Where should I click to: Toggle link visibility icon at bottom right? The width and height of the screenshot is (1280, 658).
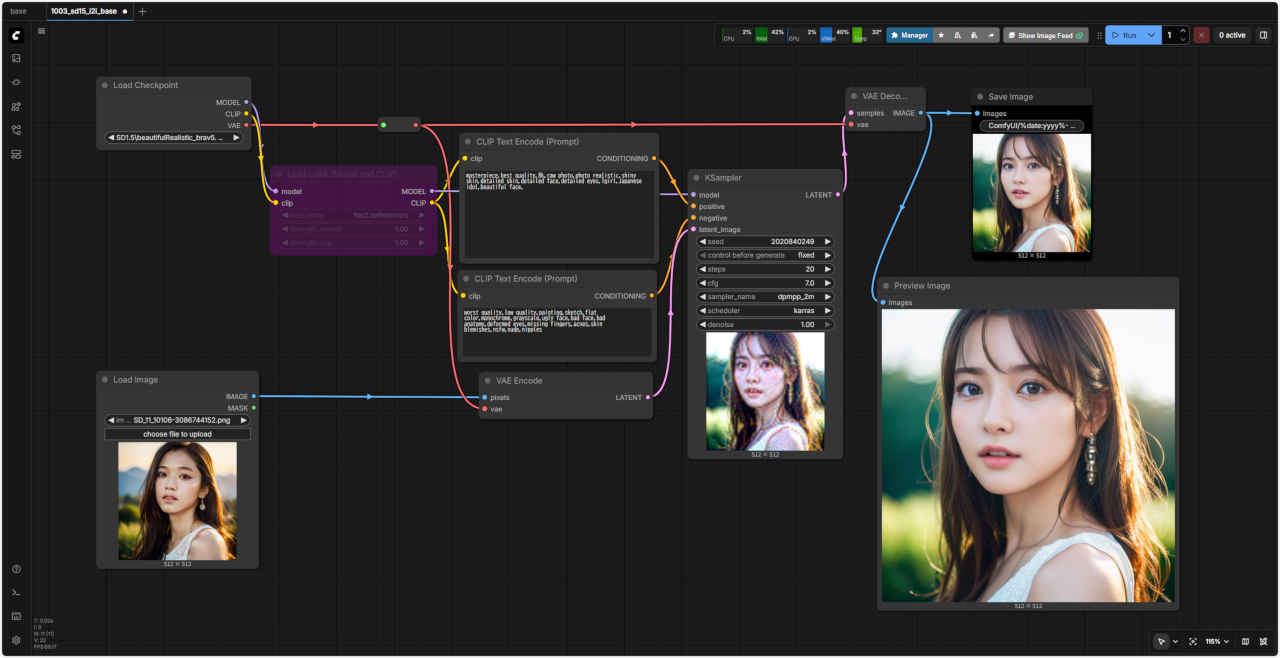click(1264, 641)
